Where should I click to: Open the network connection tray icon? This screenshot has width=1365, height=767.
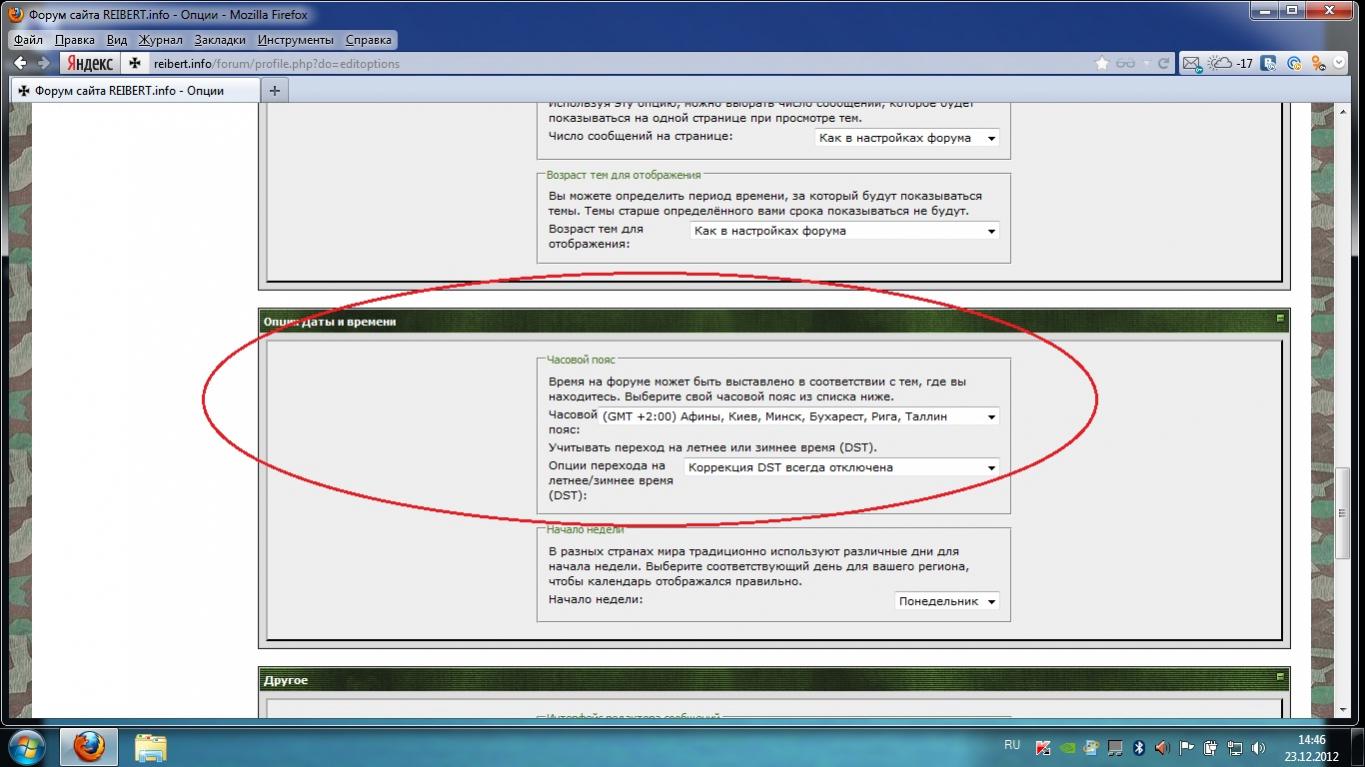click(1235, 747)
